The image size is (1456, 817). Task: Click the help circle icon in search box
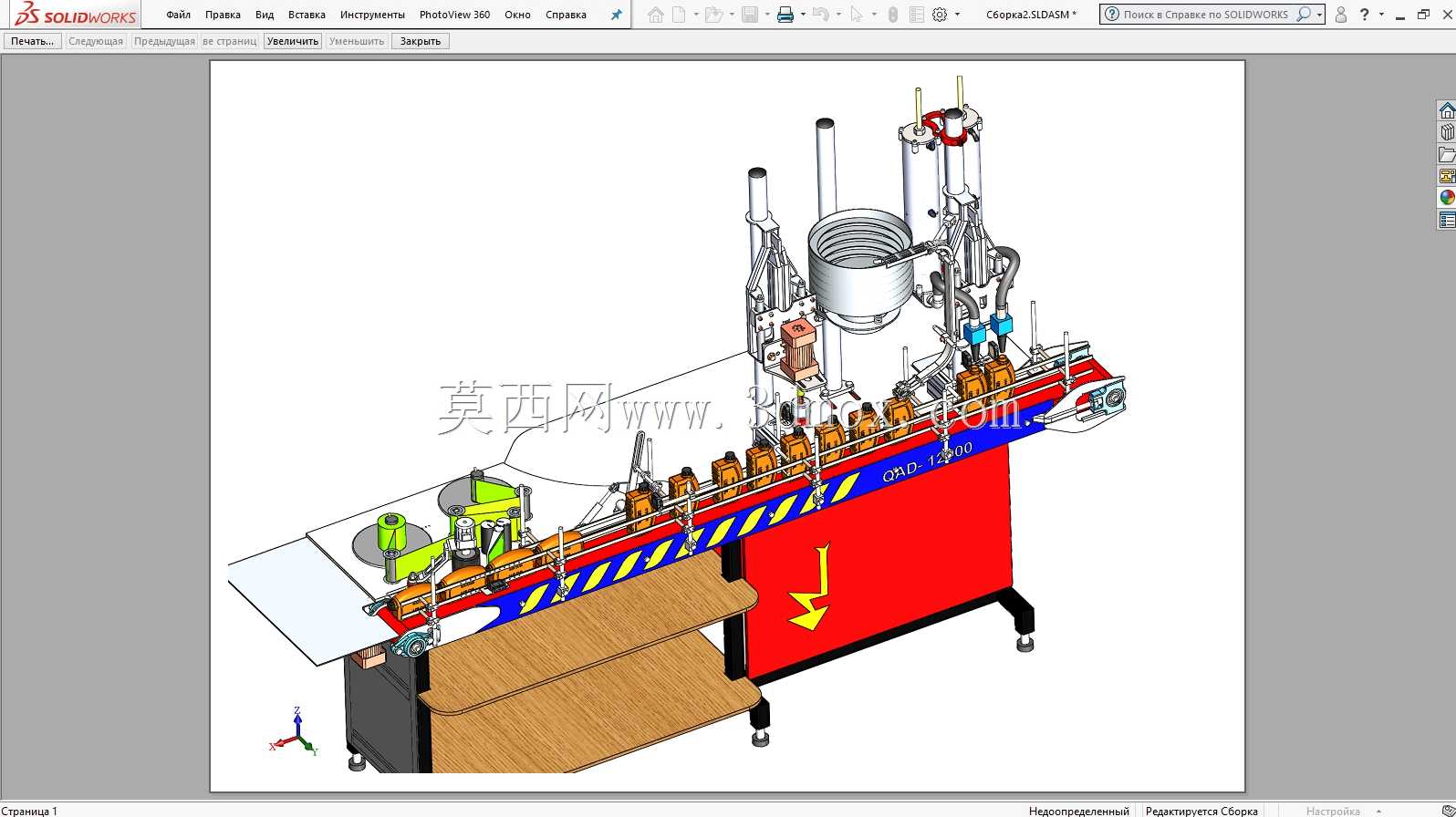pos(1112,15)
